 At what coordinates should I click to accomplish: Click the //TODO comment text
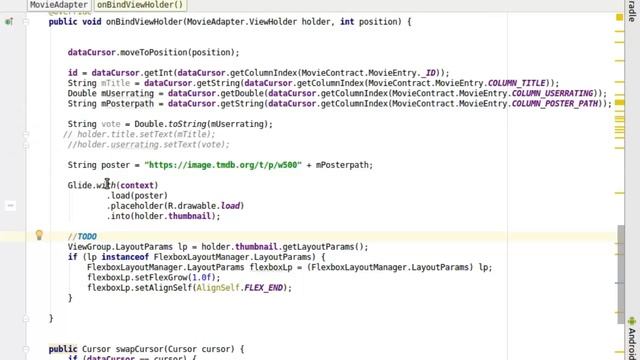82,237
